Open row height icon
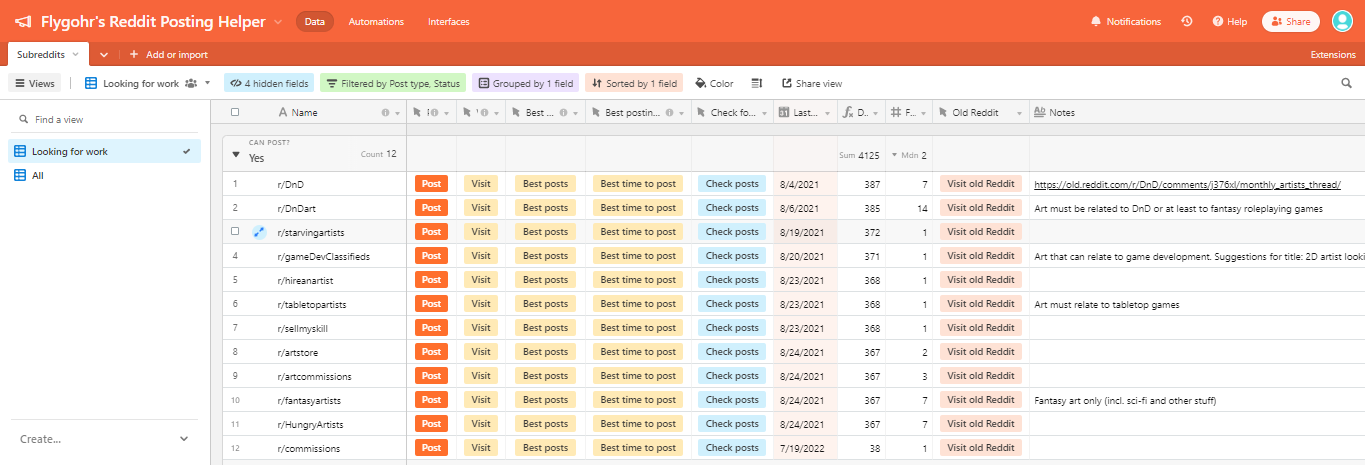This screenshot has width=1365, height=465. click(757, 84)
